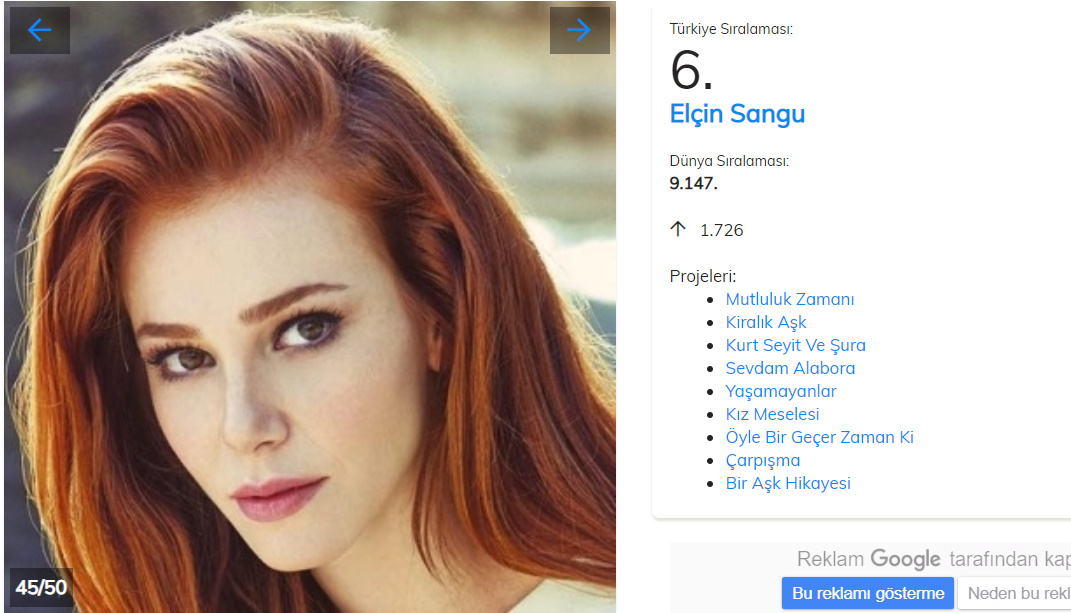Open the Yaşamayanlar project link
The image size is (1071, 613).
[781, 391]
